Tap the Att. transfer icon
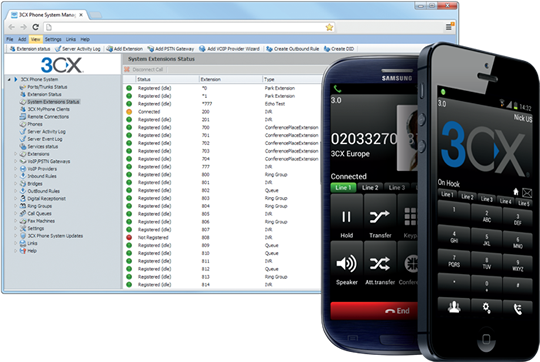This screenshot has height=362, width=540. point(380,265)
